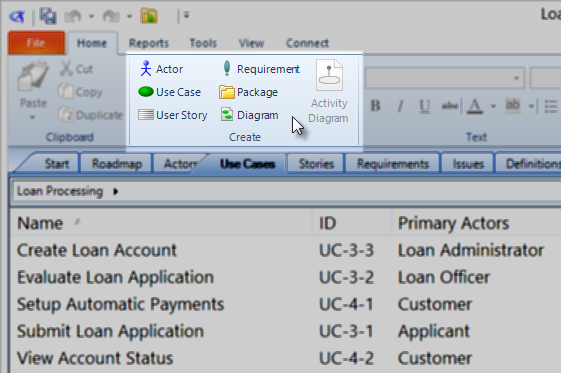The image size is (561, 373).
Task: Click the application logo icon
Action: pyautogui.click(x=17, y=16)
